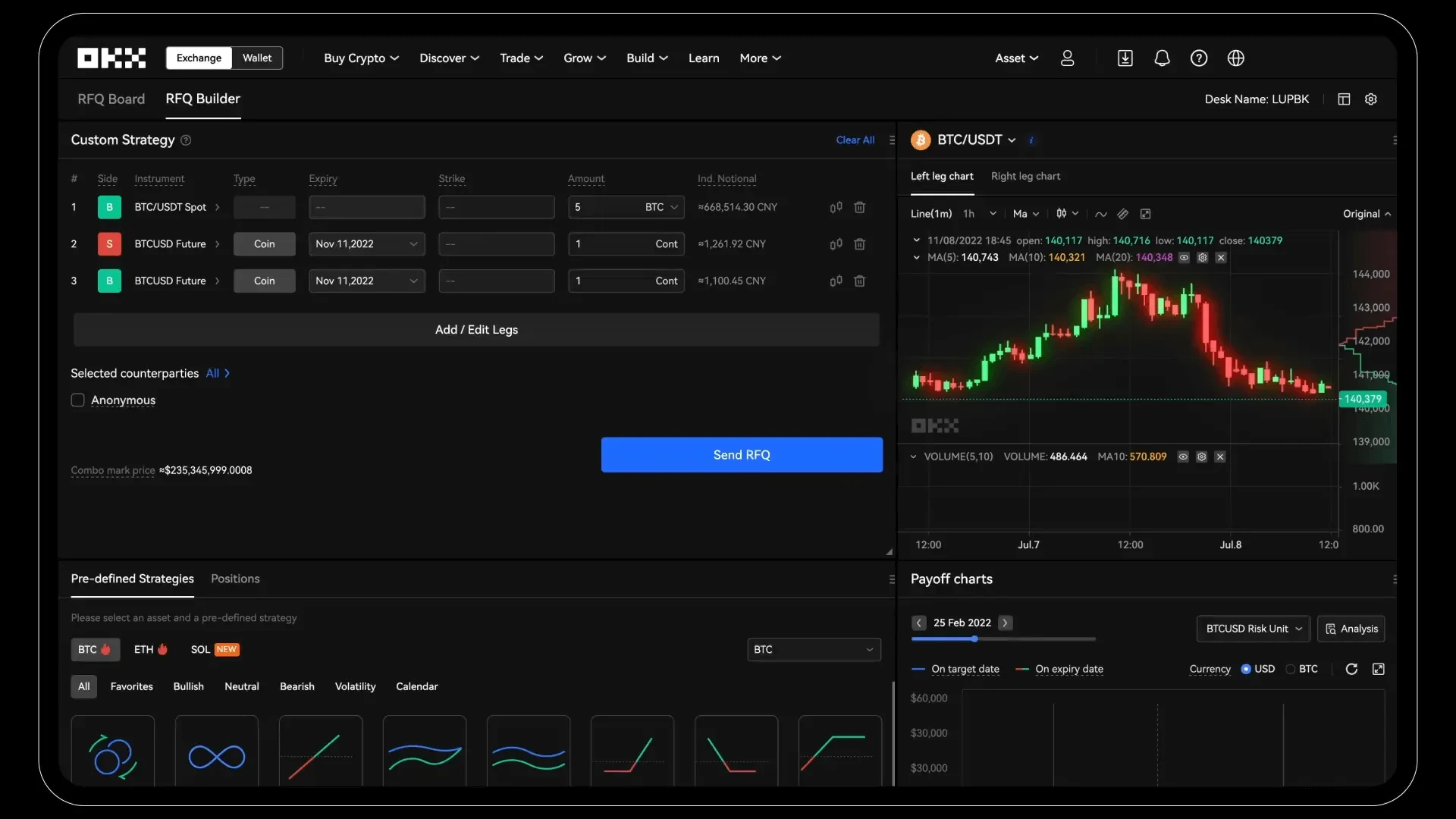The image size is (1456, 819).
Task: Toggle USD radio button for payoff currency
Action: (x=1247, y=668)
